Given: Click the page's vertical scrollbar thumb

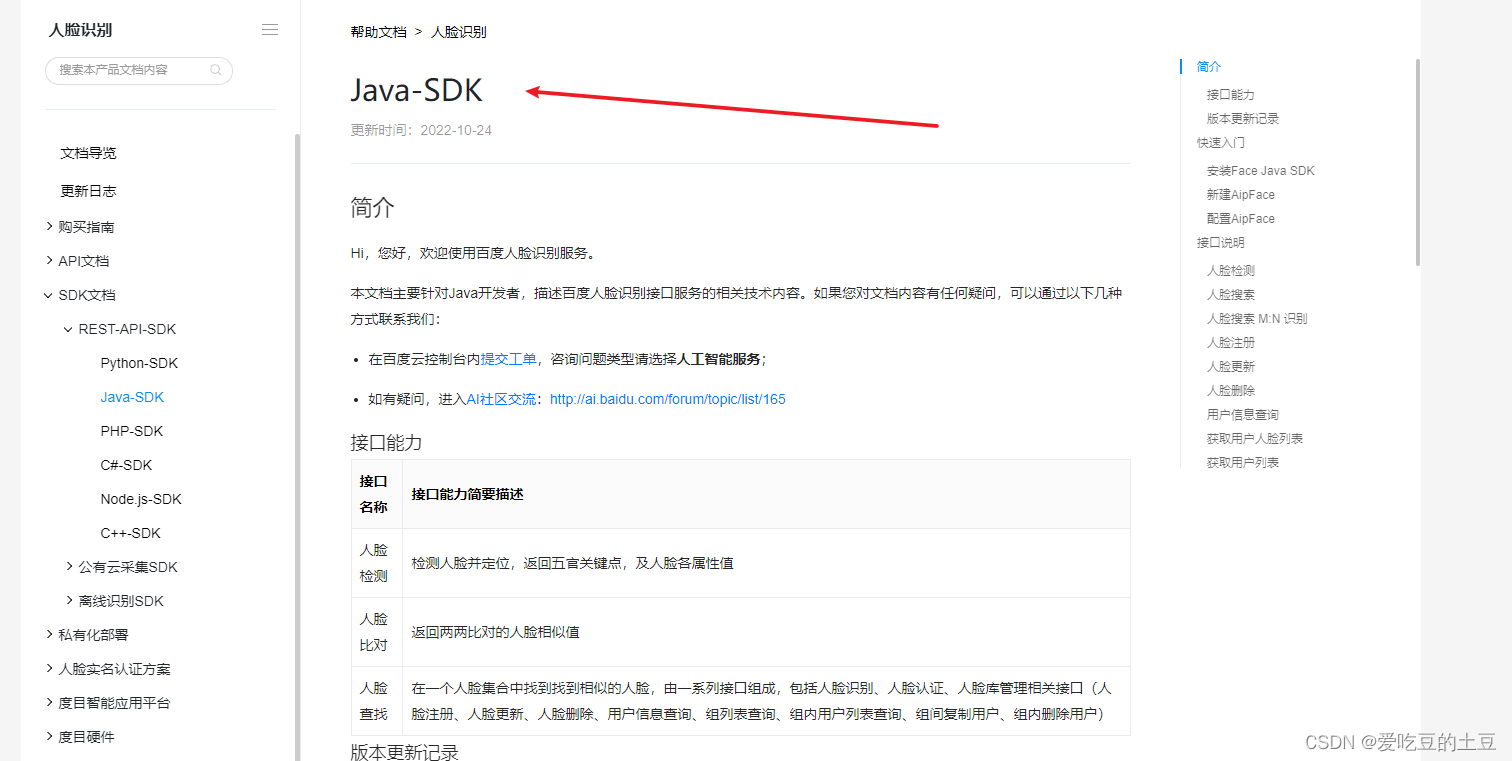Looking at the screenshot, I should tap(1417, 162).
